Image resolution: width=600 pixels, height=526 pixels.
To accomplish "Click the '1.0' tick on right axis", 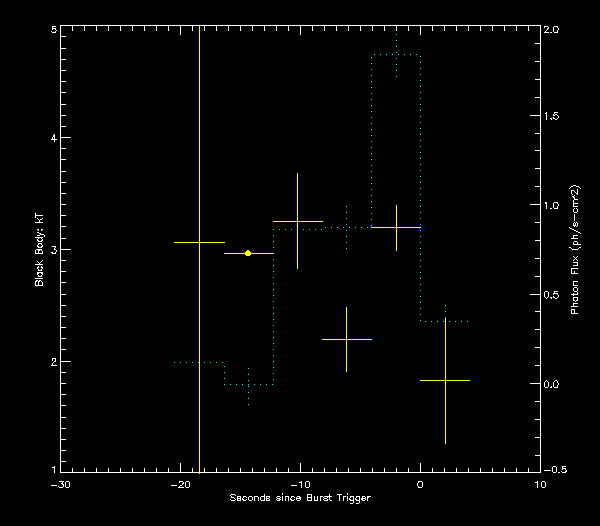I will 552,206.
